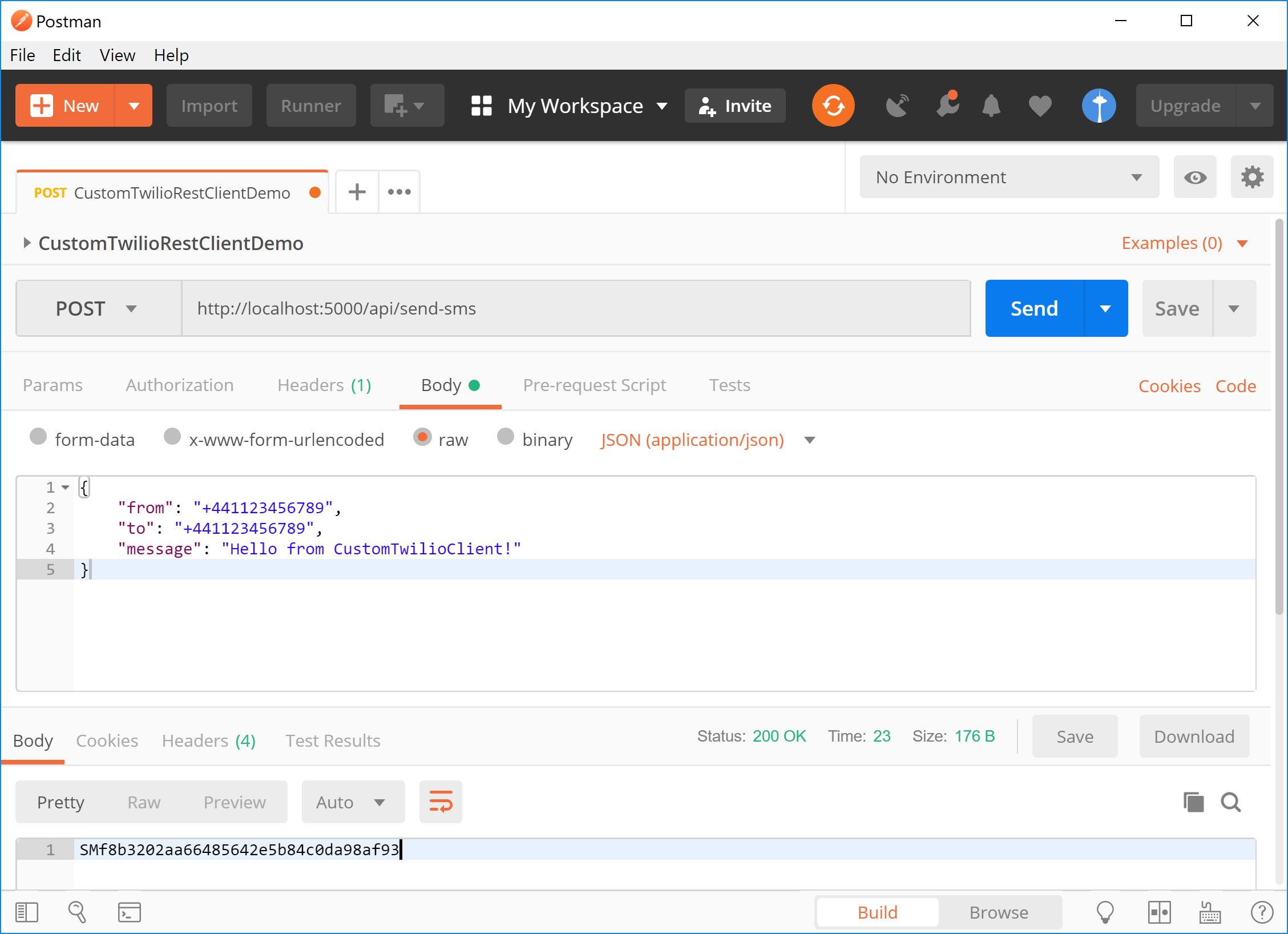
Task: Open the Help menu
Action: tap(171, 55)
